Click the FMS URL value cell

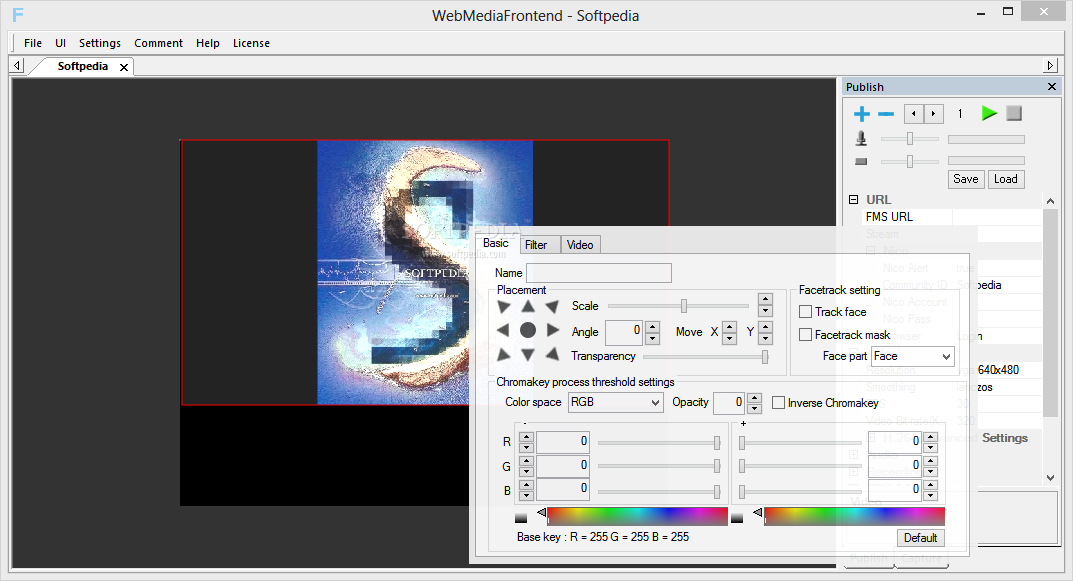pyautogui.click(x=996, y=217)
